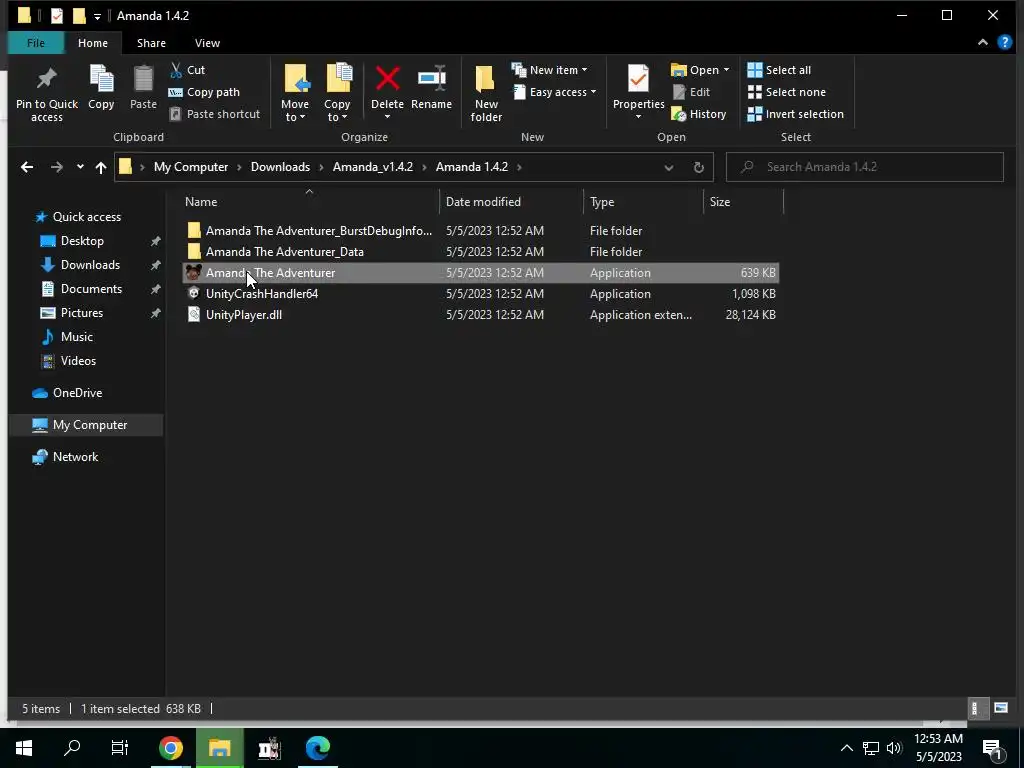The height and width of the screenshot is (768, 1024).
Task: Open file History from ribbon
Action: 699,114
